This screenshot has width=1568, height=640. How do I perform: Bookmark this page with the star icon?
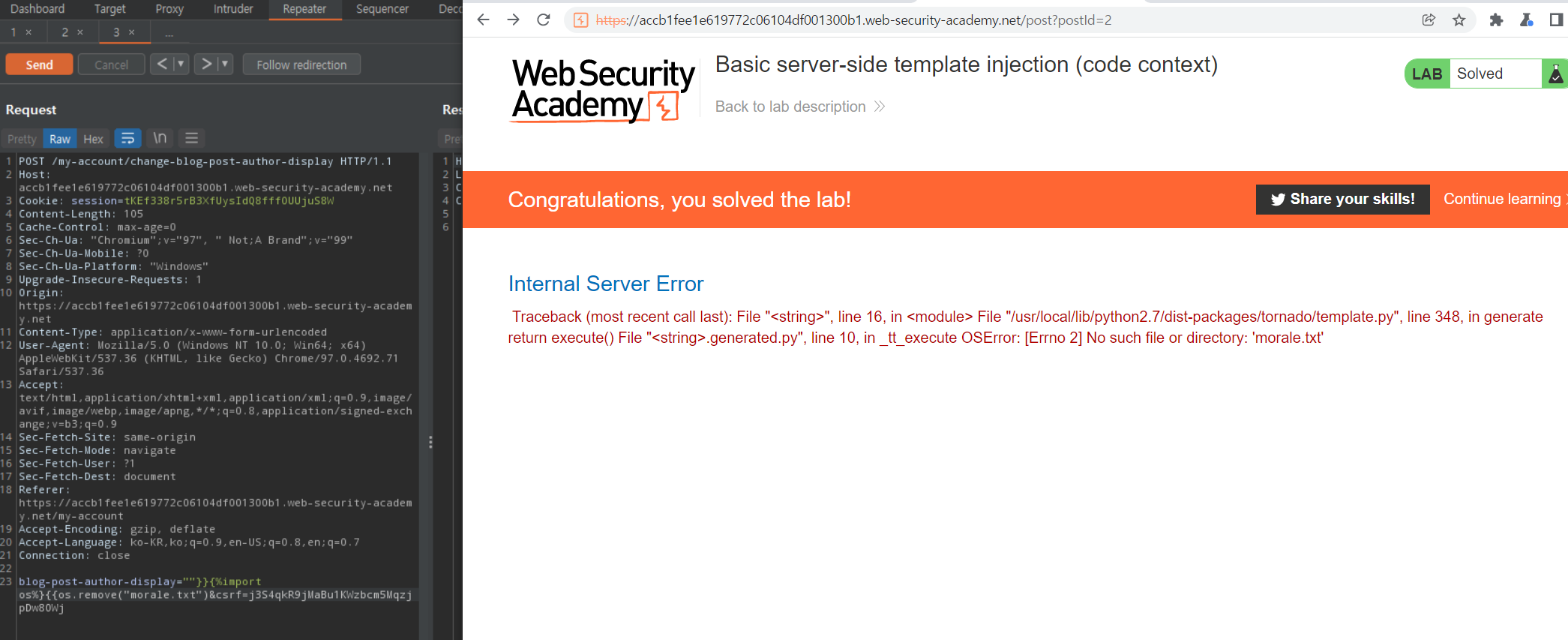[x=1459, y=20]
